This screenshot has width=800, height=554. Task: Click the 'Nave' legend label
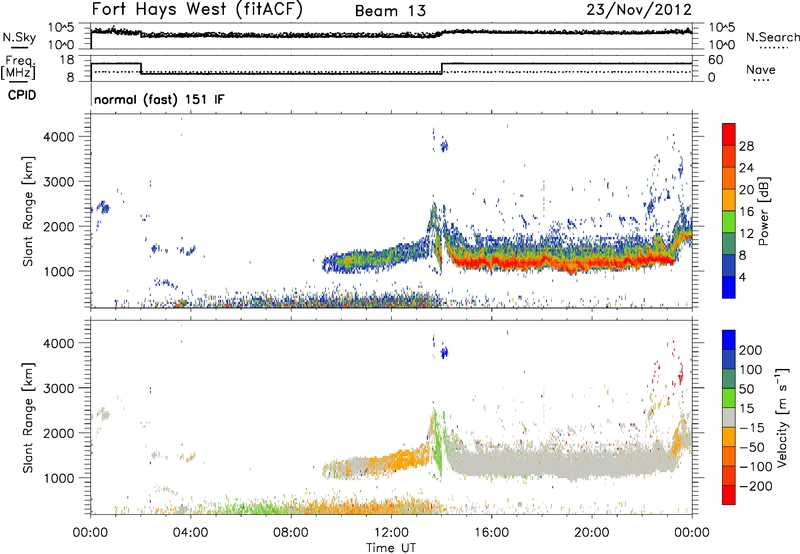pos(761,69)
